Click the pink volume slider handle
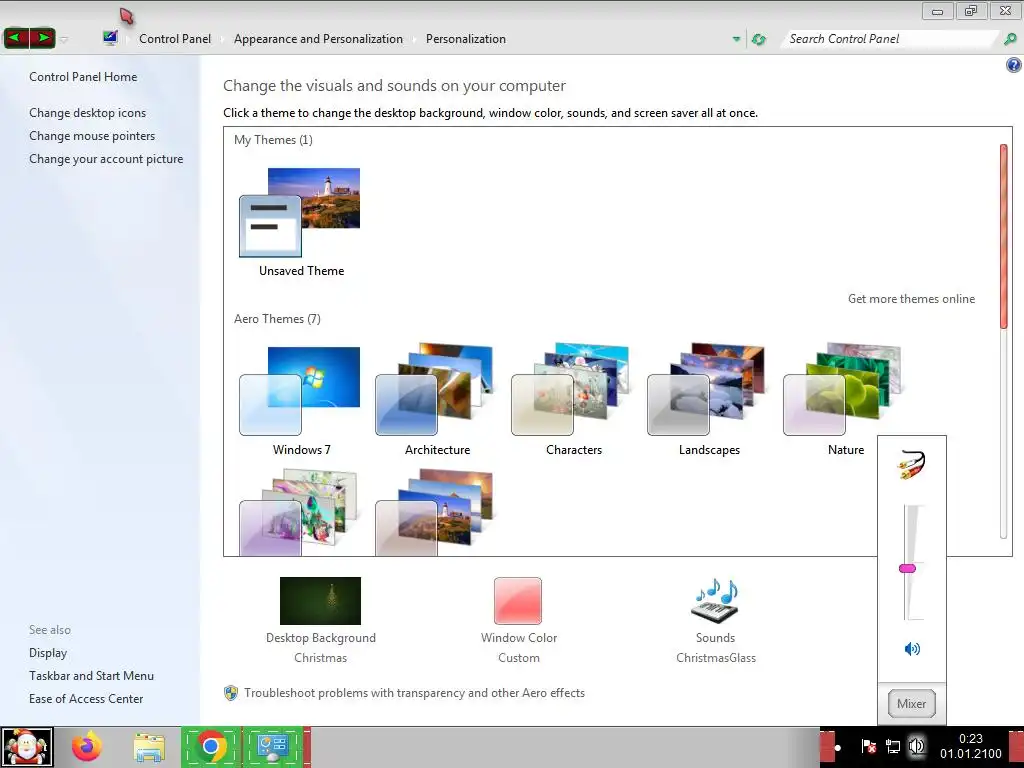Image resolution: width=1024 pixels, height=768 pixels. [907, 568]
